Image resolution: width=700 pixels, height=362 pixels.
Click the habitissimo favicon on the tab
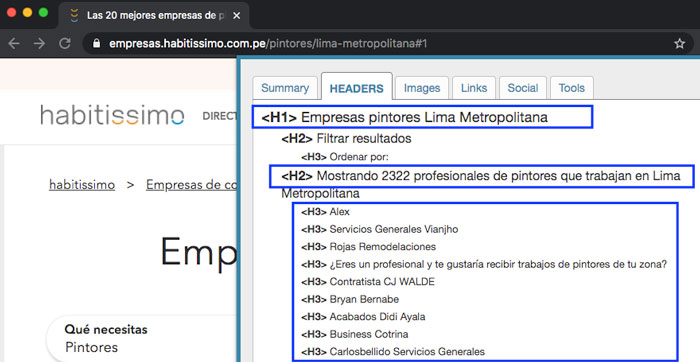point(75,16)
